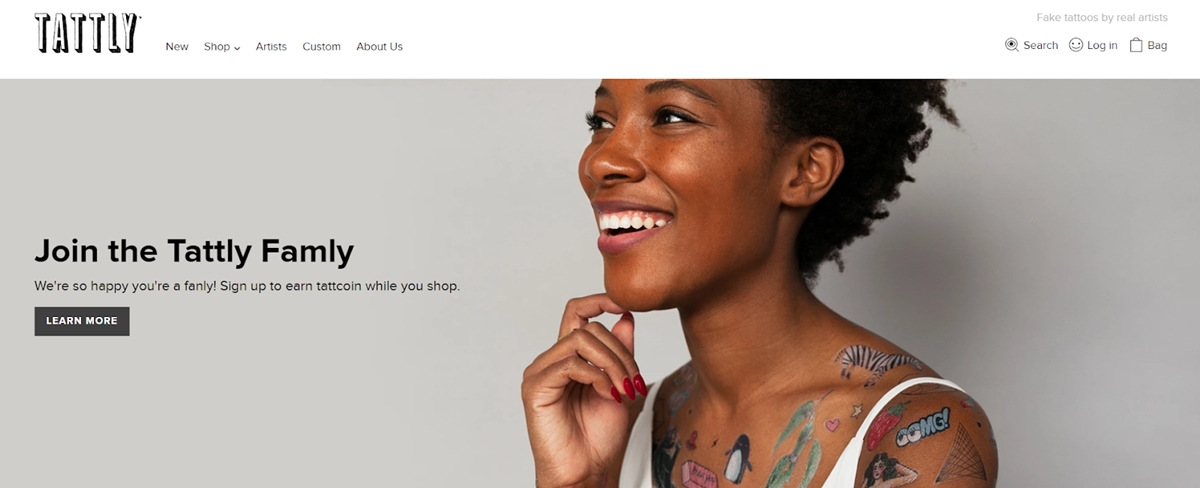The width and height of the screenshot is (1200, 488).
Task: Click the Bag text link
Action: click(1157, 45)
